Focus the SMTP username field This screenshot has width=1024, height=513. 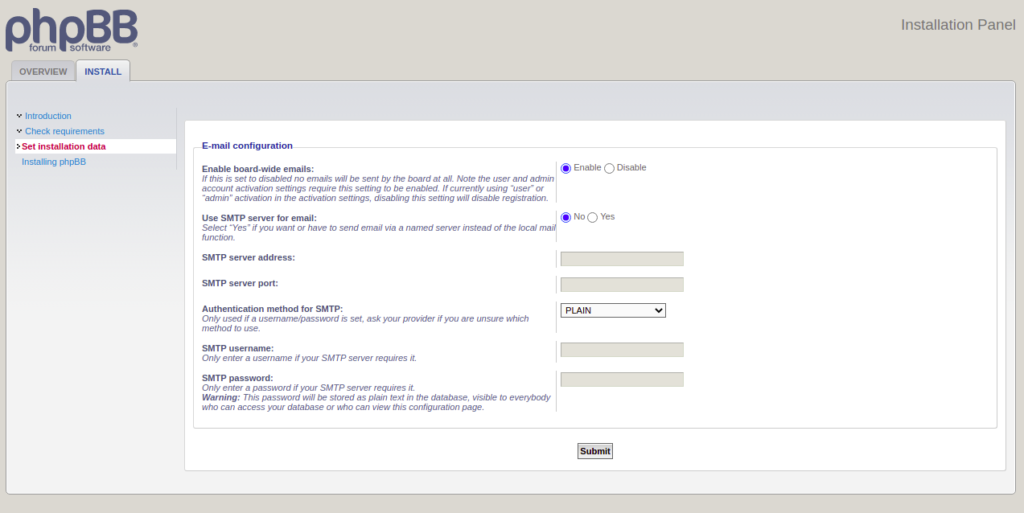622,350
